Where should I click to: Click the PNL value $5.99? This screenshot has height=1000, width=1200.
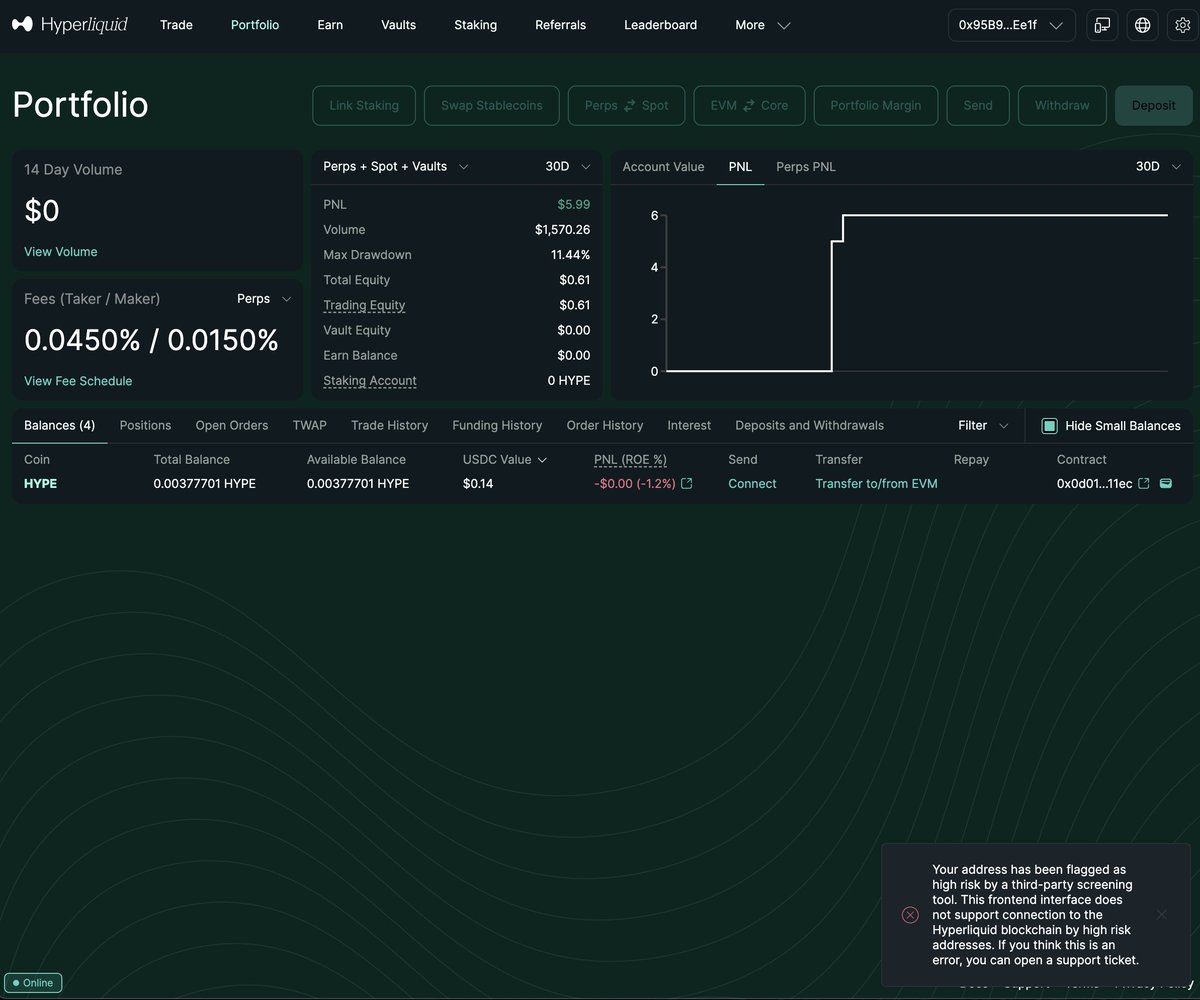(574, 205)
